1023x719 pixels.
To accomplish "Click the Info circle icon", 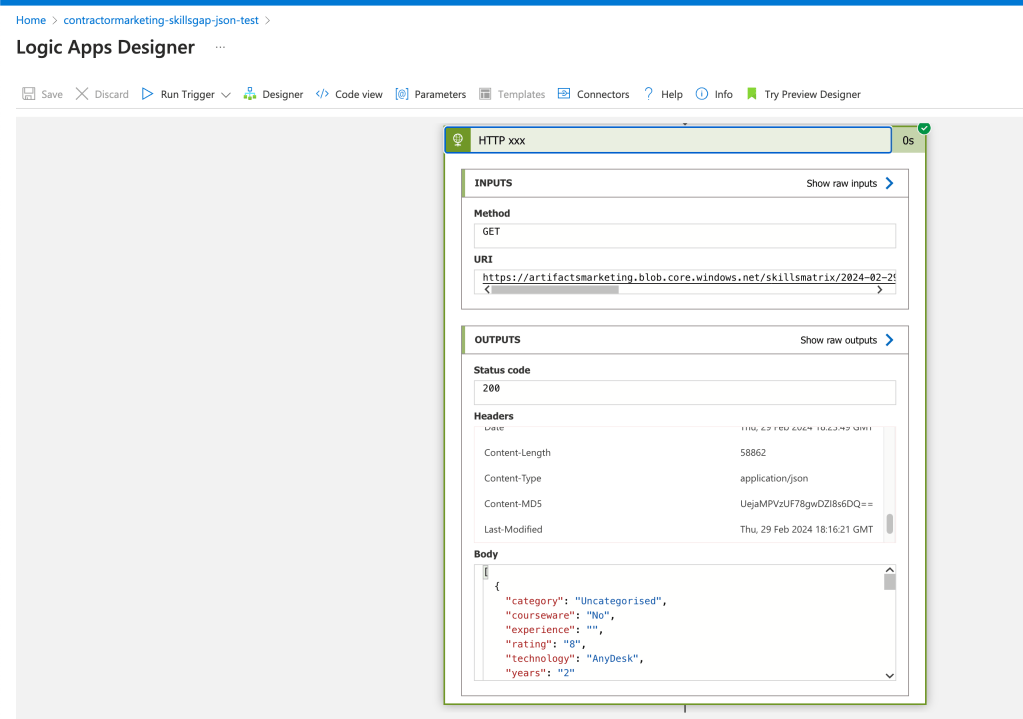I will coord(701,94).
